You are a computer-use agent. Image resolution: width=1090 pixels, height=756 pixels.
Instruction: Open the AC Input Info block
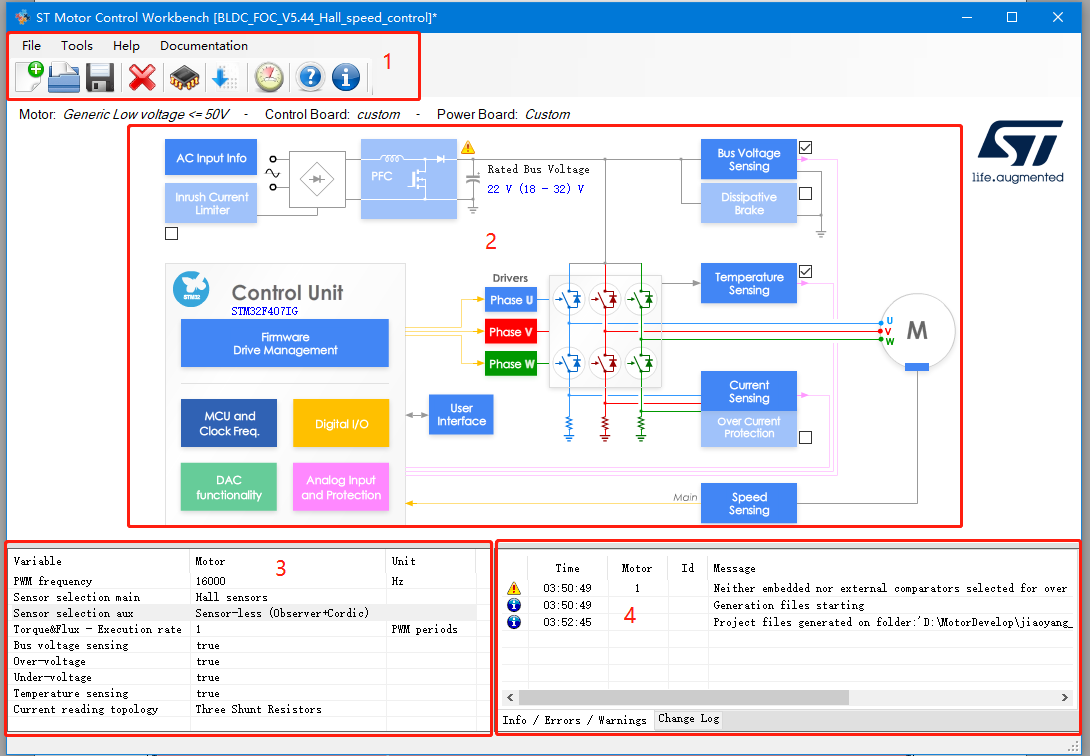[x=211, y=158]
